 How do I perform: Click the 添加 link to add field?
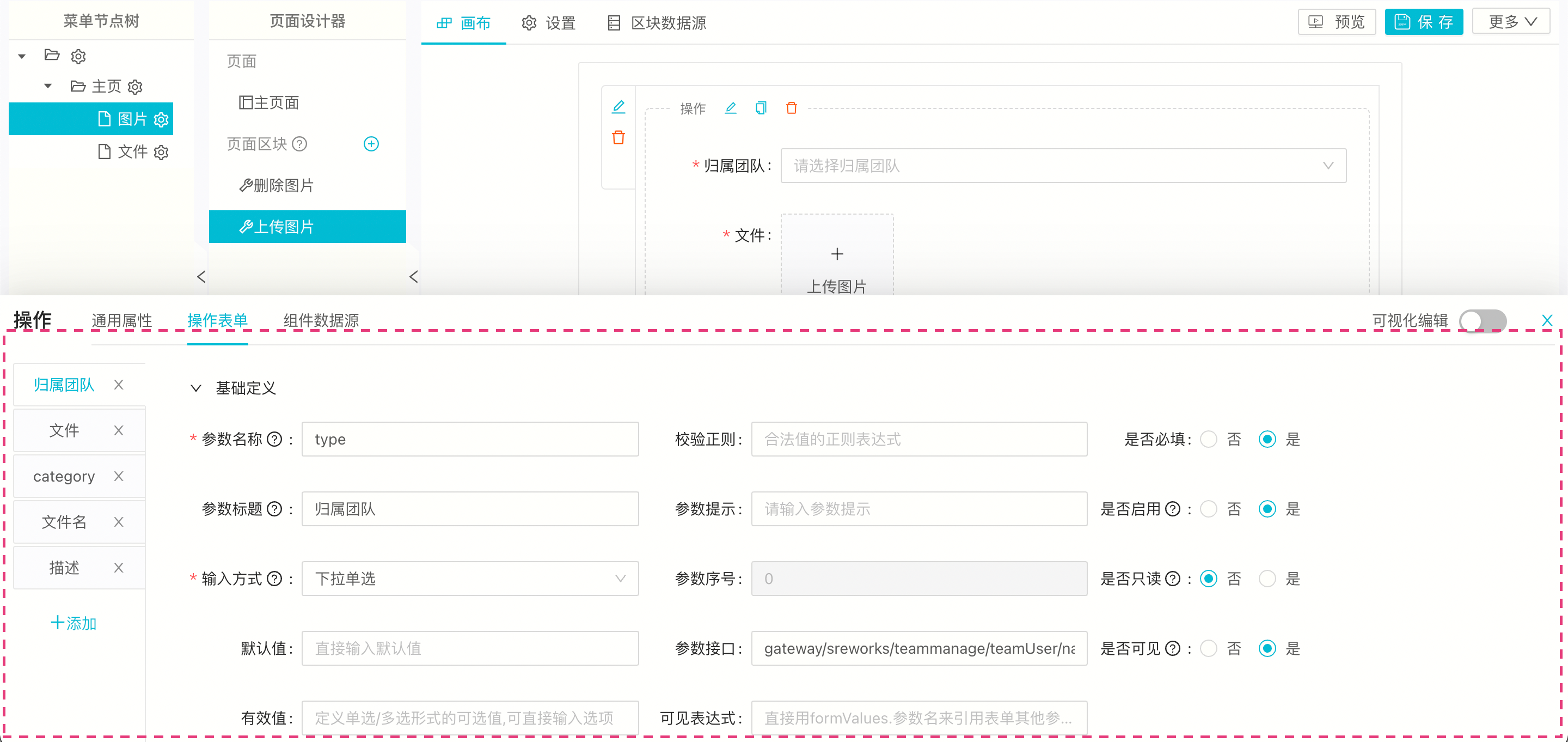click(73, 623)
